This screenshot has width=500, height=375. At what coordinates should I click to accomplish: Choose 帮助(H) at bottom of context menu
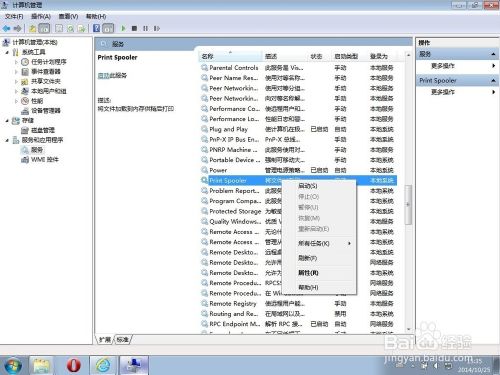tap(319, 287)
